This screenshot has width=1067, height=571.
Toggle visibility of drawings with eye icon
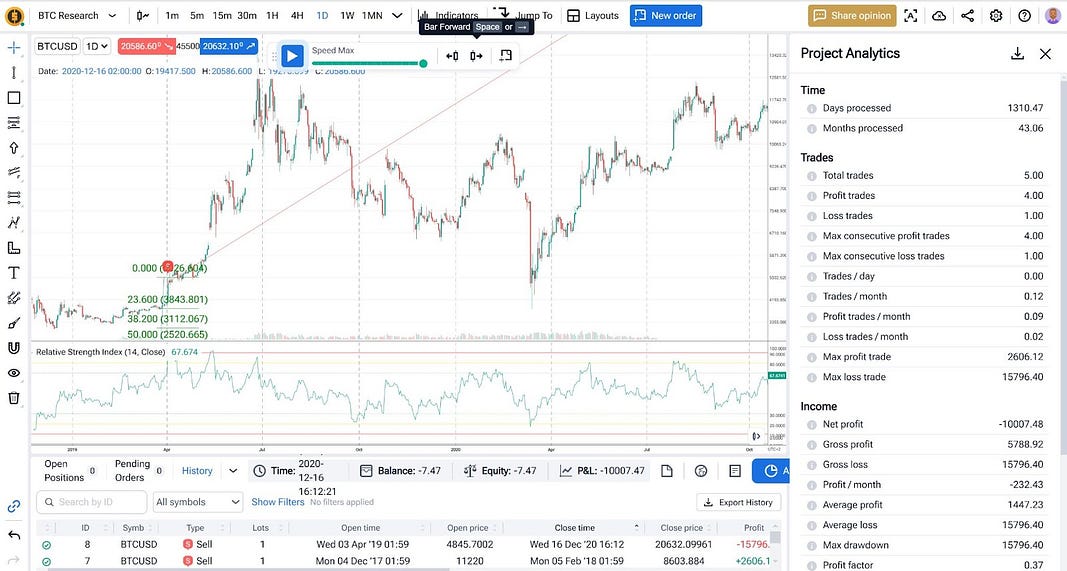point(14,373)
